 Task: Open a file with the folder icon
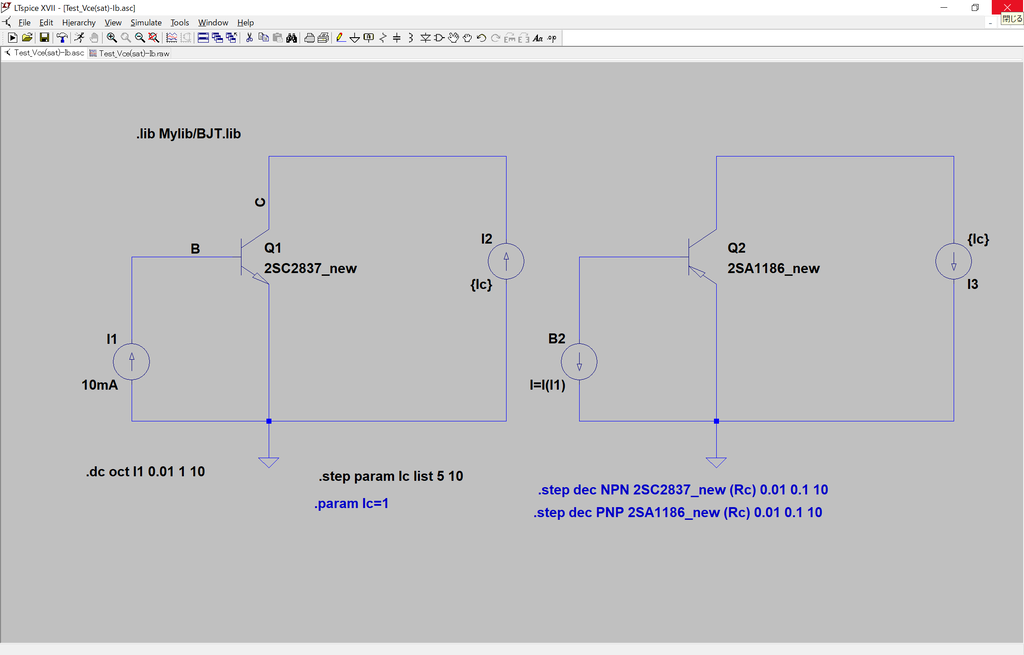(x=27, y=38)
